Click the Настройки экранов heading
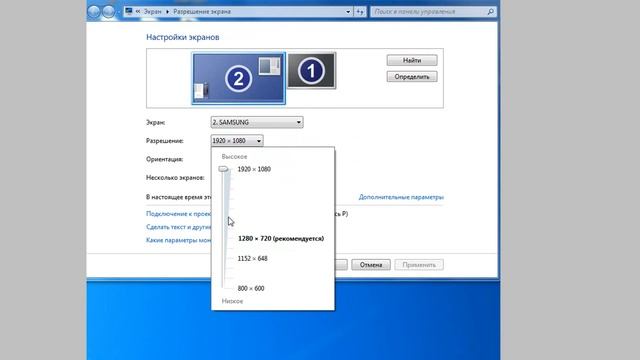Screen dimensions: 640x360 point(182,37)
